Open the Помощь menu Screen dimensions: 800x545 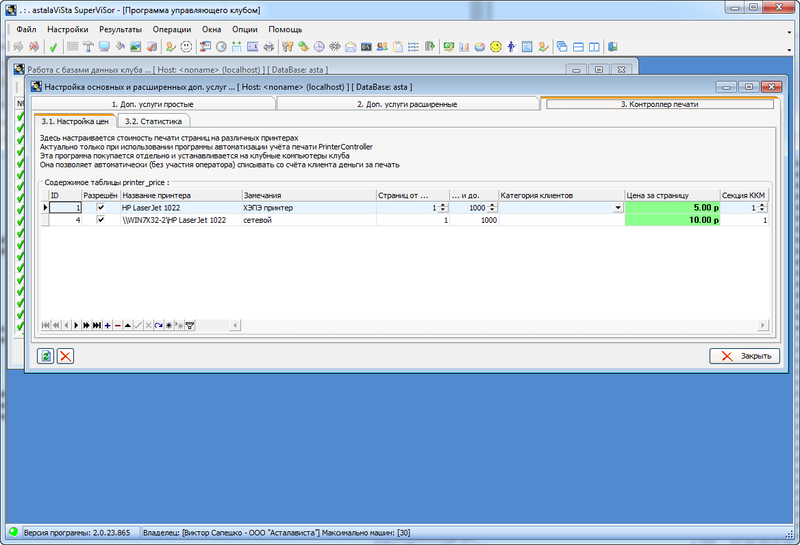point(285,30)
